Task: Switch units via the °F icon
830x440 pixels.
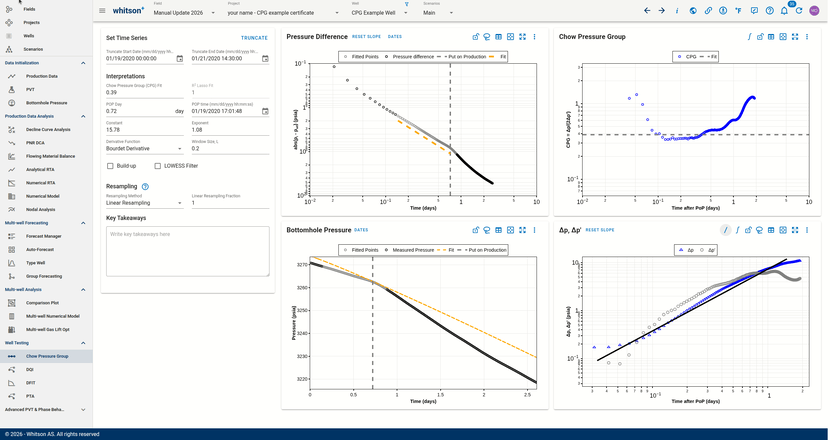Action: point(738,11)
